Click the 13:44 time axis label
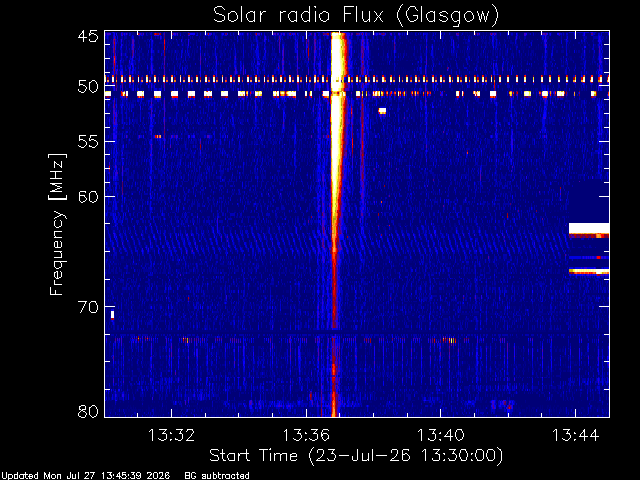Viewport: 640px width, 480px height. pyautogui.click(x=576, y=435)
